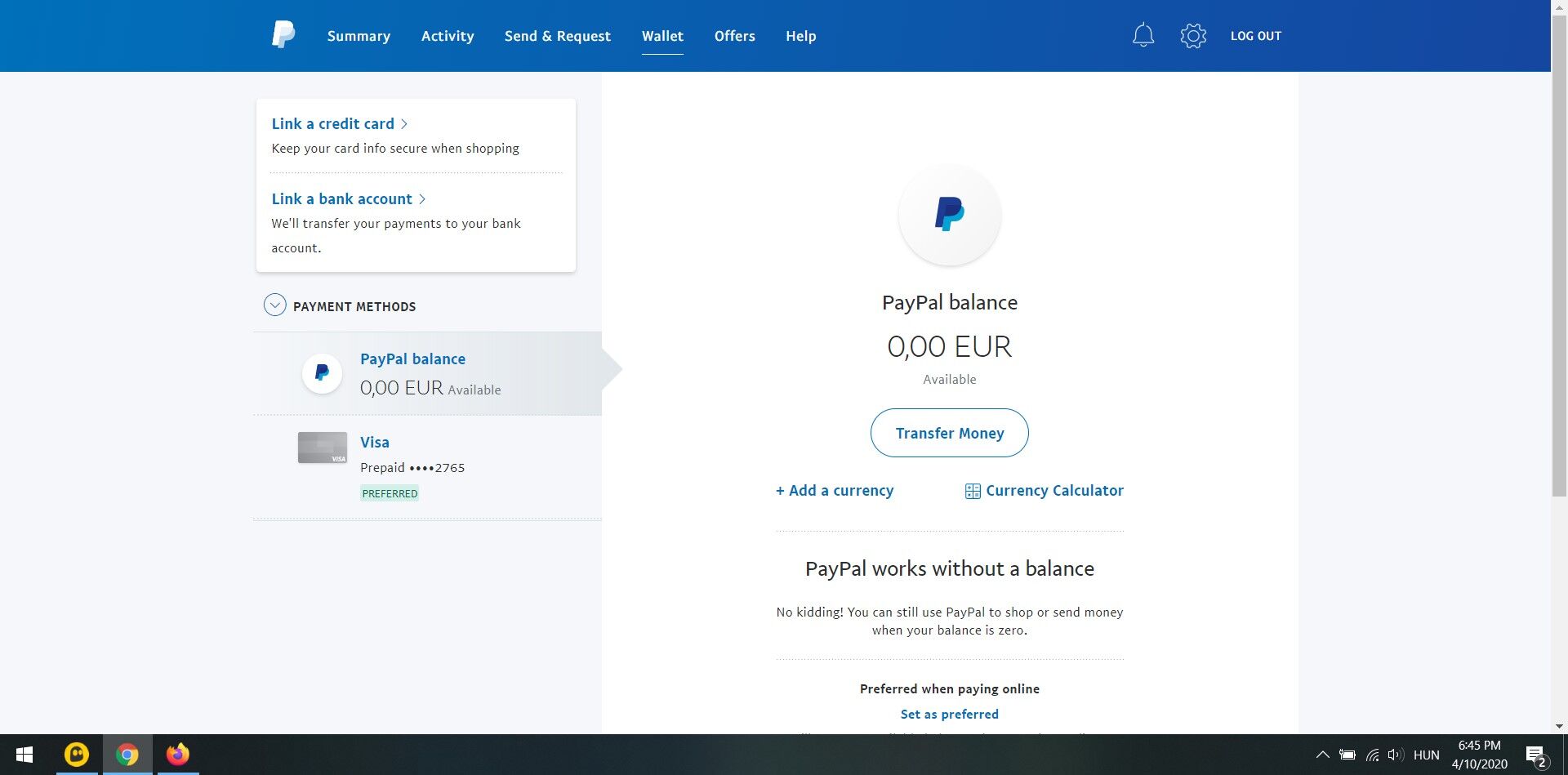Viewport: 1568px width, 775px height.
Task: Open the Windows Start menu
Action: [x=24, y=755]
